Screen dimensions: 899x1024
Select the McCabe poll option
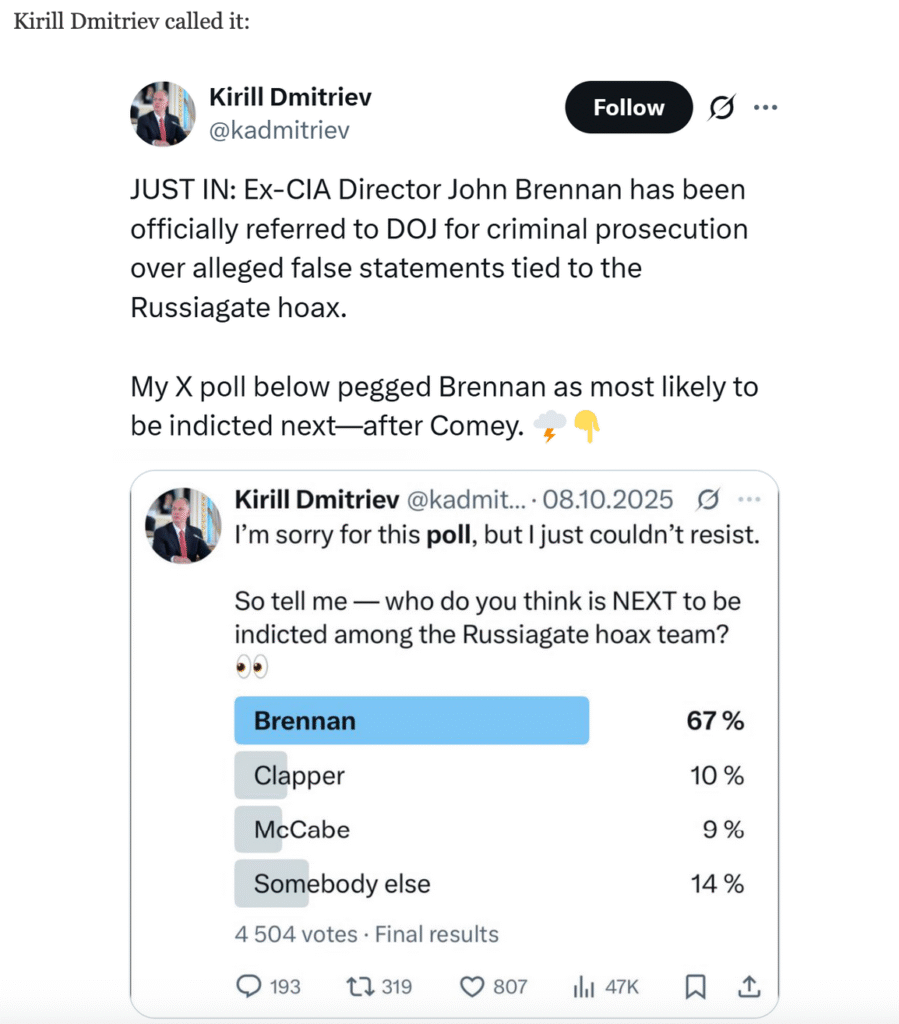(301, 829)
